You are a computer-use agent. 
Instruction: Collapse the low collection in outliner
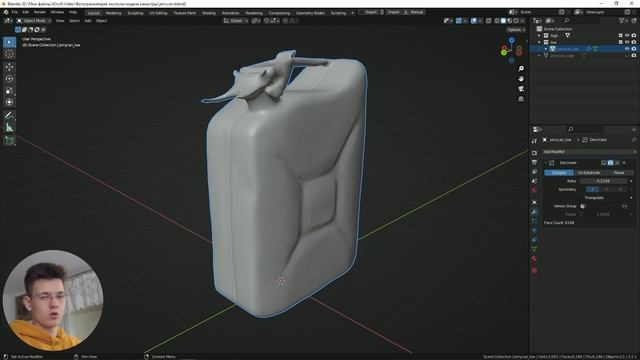[x=539, y=42]
